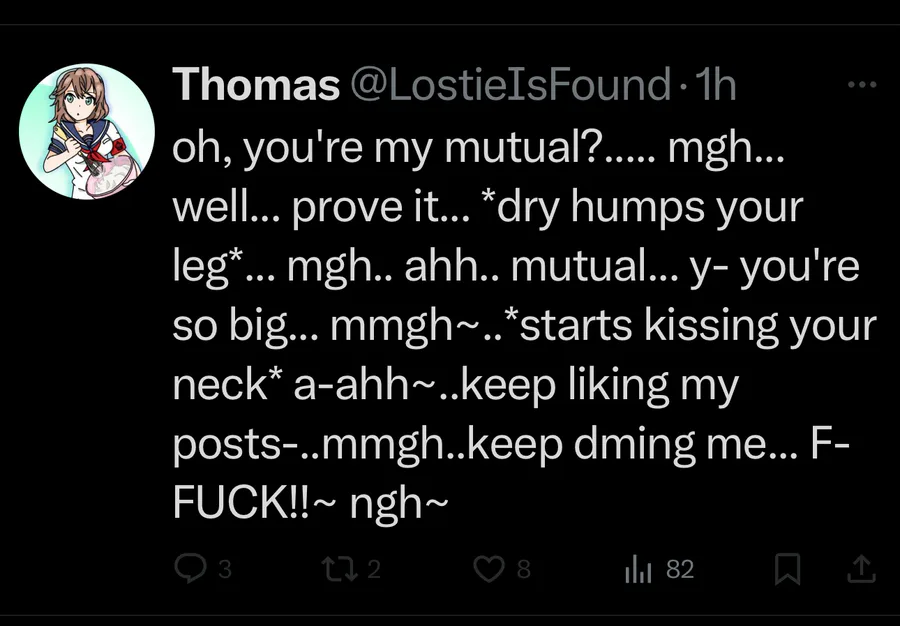Screen dimensions: 900x626
Task: Open the three-dot more options menu
Action: 861,85
